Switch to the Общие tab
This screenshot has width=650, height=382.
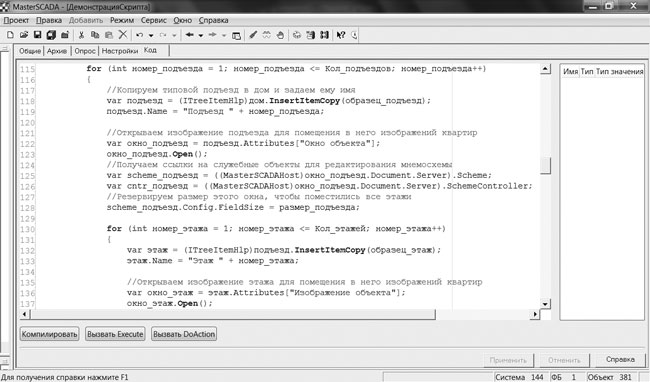coord(30,51)
